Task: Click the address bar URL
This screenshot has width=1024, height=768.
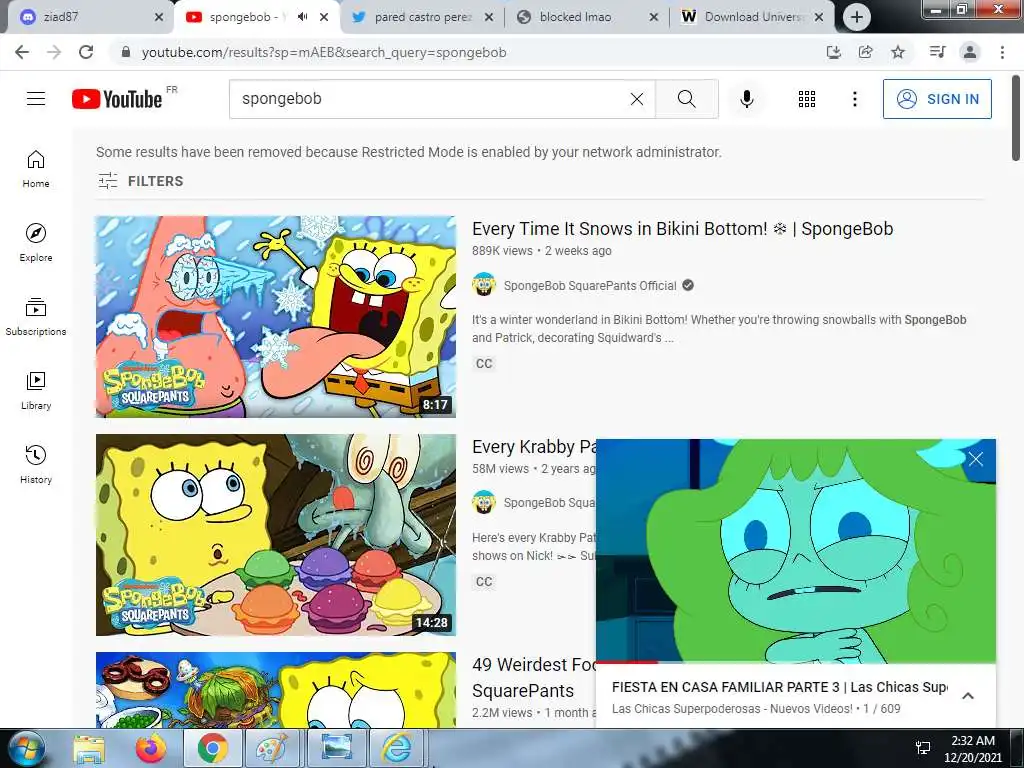Action: click(x=324, y=52)
